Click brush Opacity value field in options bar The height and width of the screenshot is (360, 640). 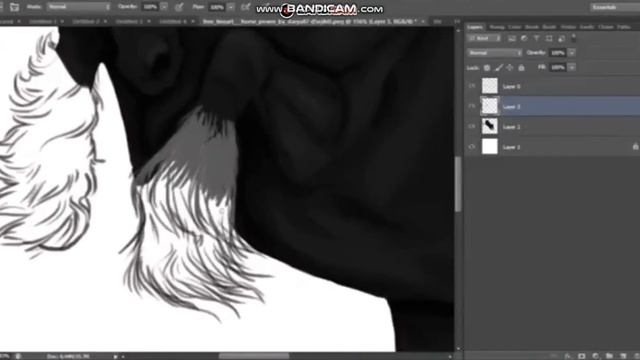pyautogui.click(x=151, y=7)
